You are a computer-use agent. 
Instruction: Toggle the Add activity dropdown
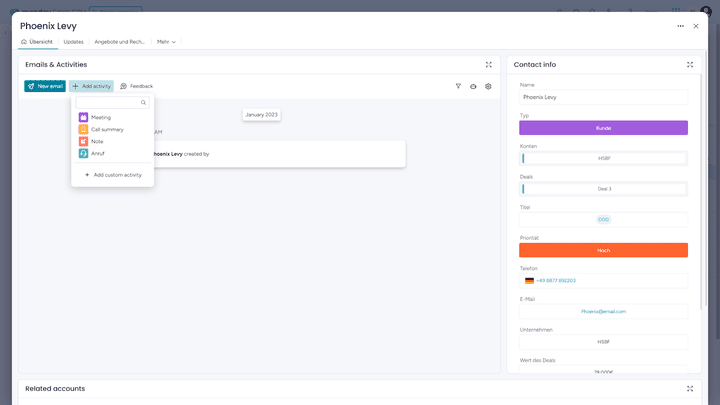[91, 86]
